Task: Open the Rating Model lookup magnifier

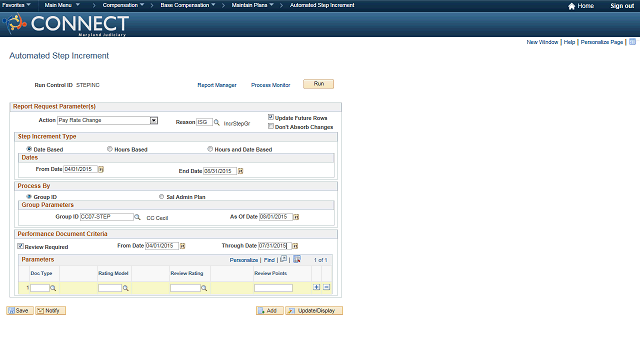Action: [126, 288]
